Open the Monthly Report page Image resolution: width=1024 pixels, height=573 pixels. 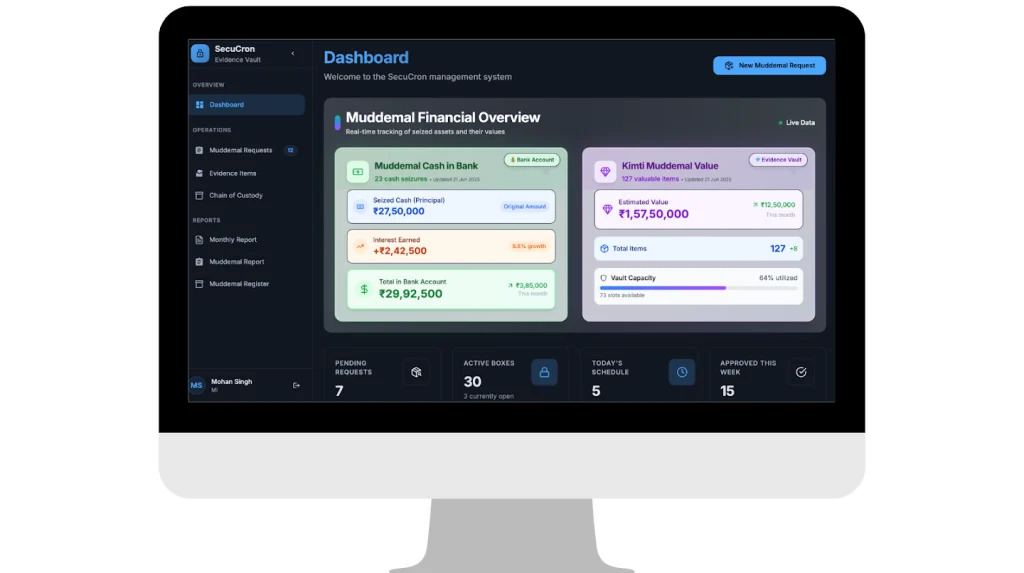click(232, 240)
